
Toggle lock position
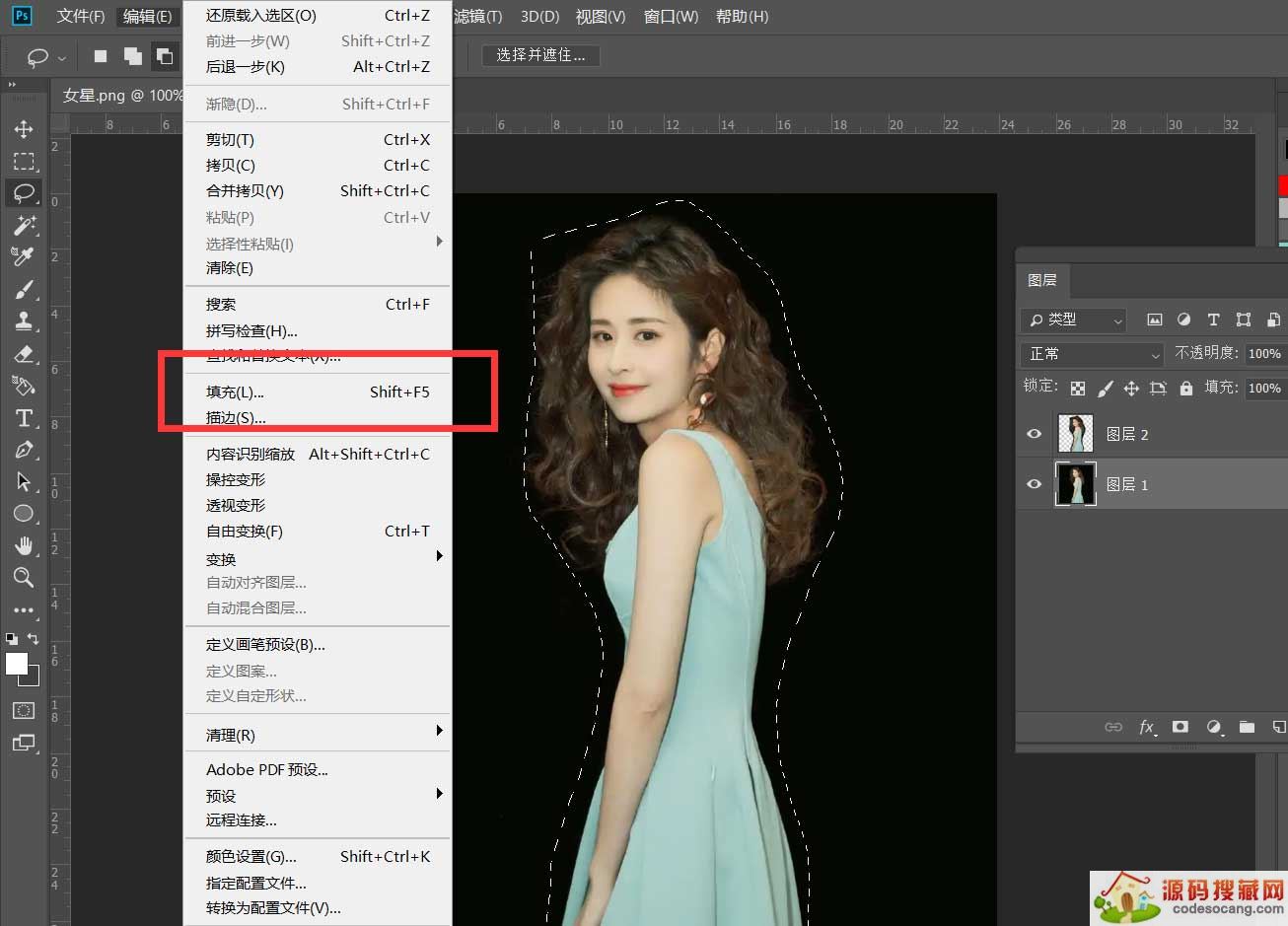coord(1131,388)
